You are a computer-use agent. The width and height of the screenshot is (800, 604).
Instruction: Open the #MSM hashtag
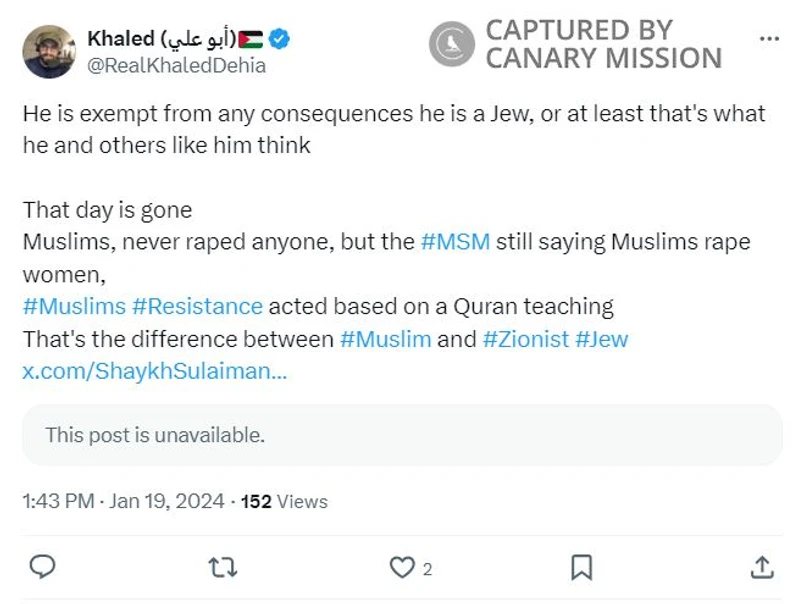pos(455,242)
